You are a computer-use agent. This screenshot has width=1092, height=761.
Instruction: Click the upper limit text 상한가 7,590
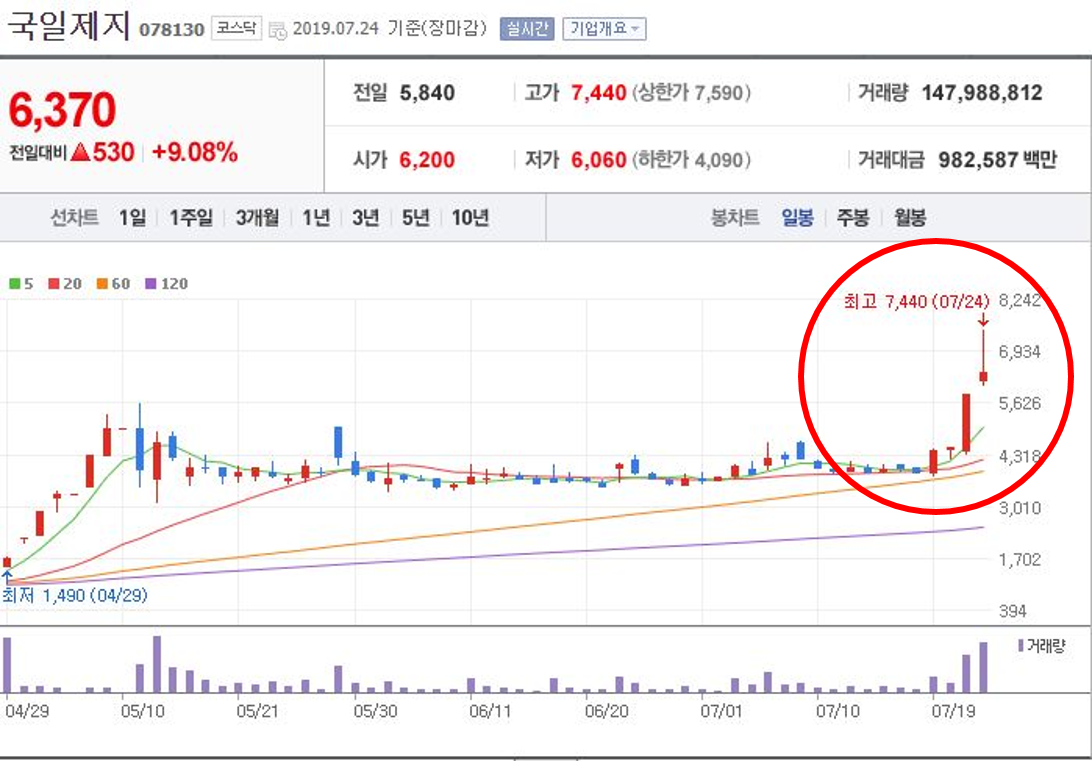[x=692, y=93]
